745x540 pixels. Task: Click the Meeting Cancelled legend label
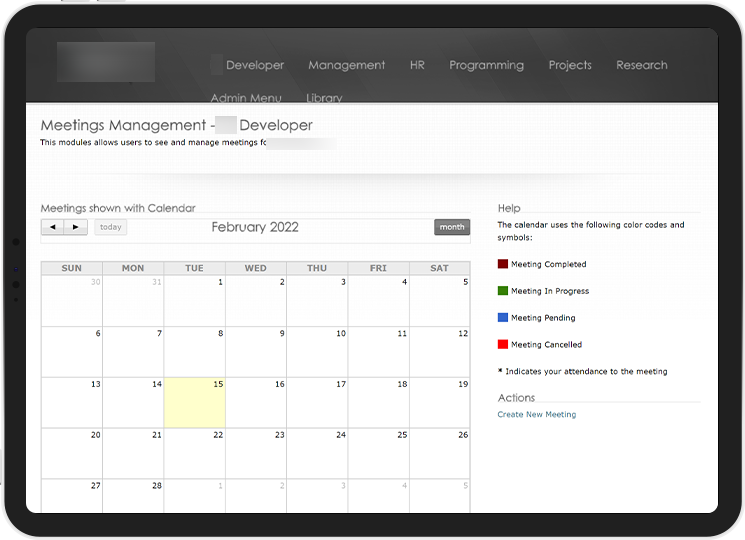pyautogui.click(x=546, y=344)
